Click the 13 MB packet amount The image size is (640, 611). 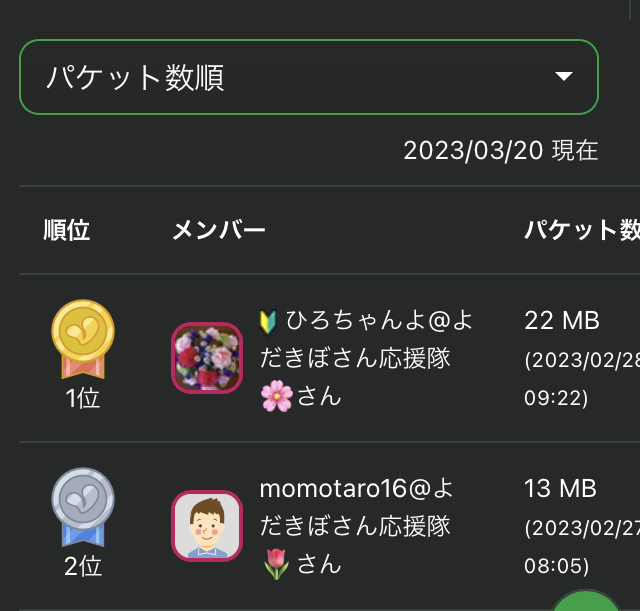tap(561, 489)
